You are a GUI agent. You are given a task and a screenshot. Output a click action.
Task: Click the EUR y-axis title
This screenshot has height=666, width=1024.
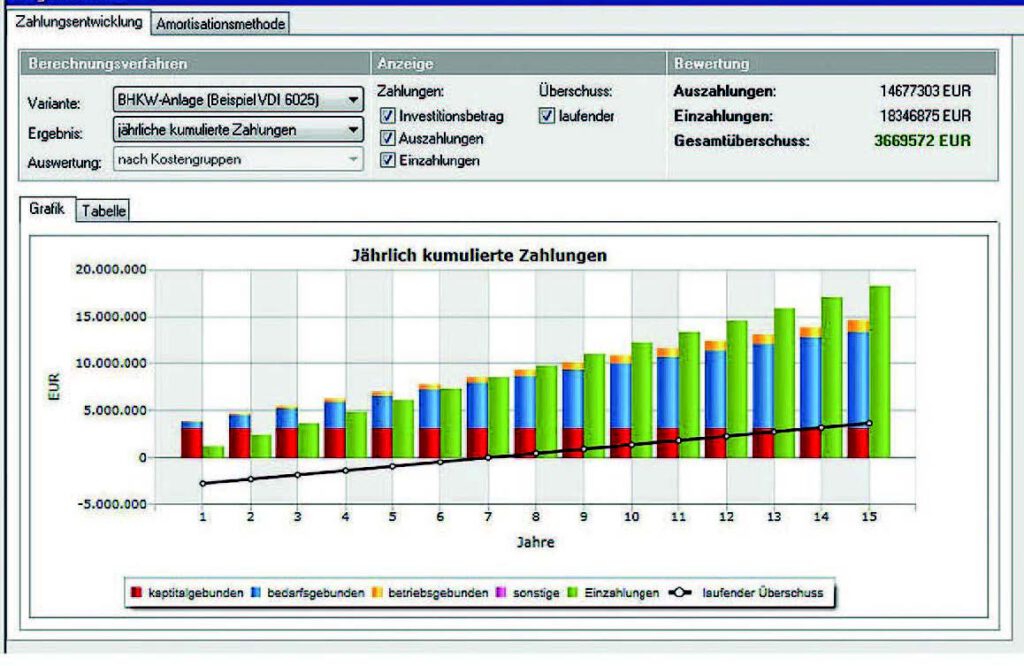54,387
